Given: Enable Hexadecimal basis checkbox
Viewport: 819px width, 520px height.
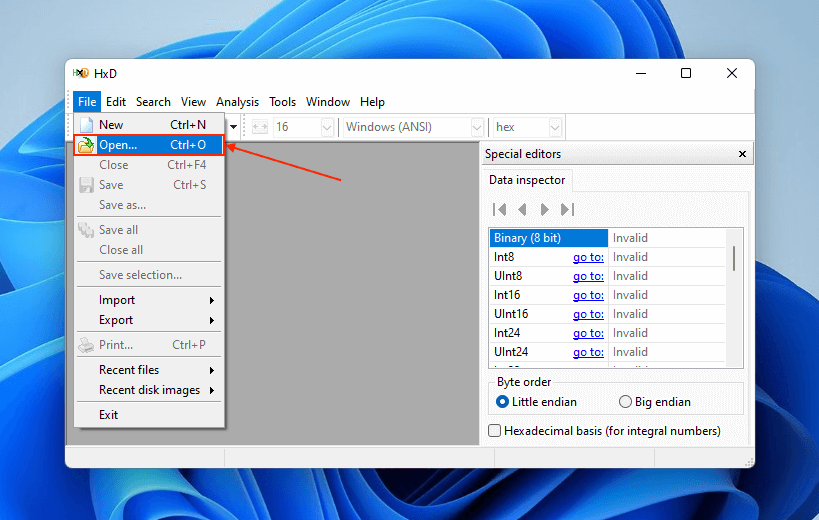Looking at the screenshot, I should 494,431.
